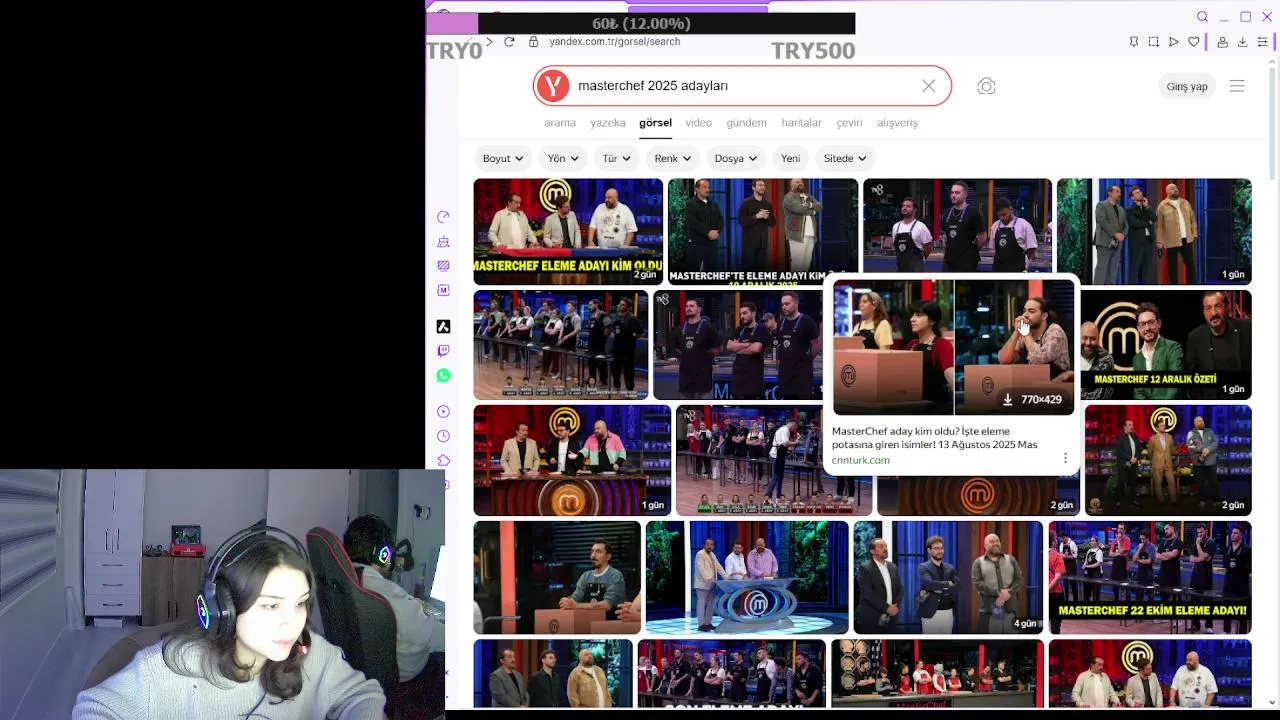Open the cnnturk.com source link

pos(860,460)
